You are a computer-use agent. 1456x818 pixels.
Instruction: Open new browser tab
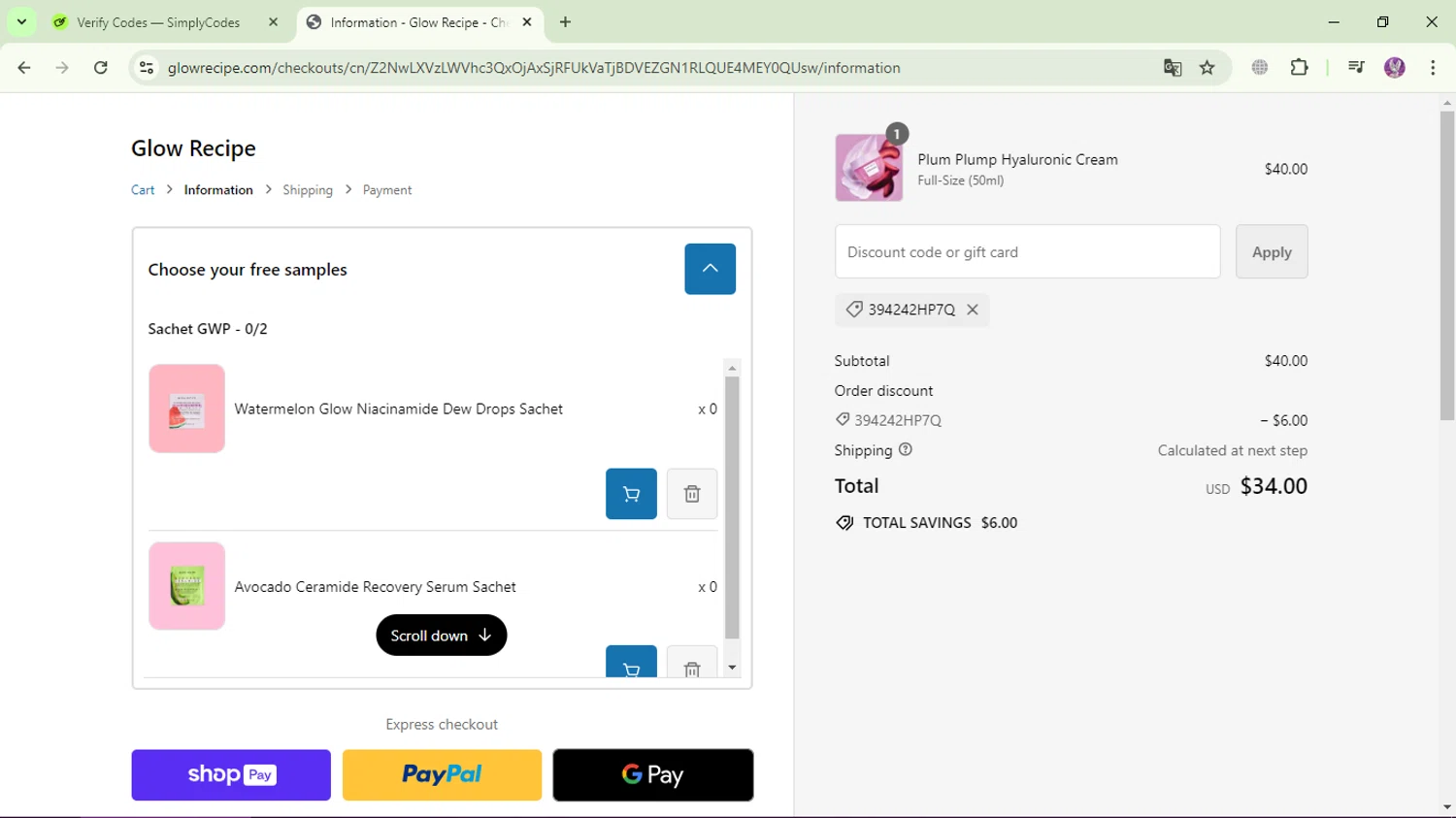tap(565, 22)
